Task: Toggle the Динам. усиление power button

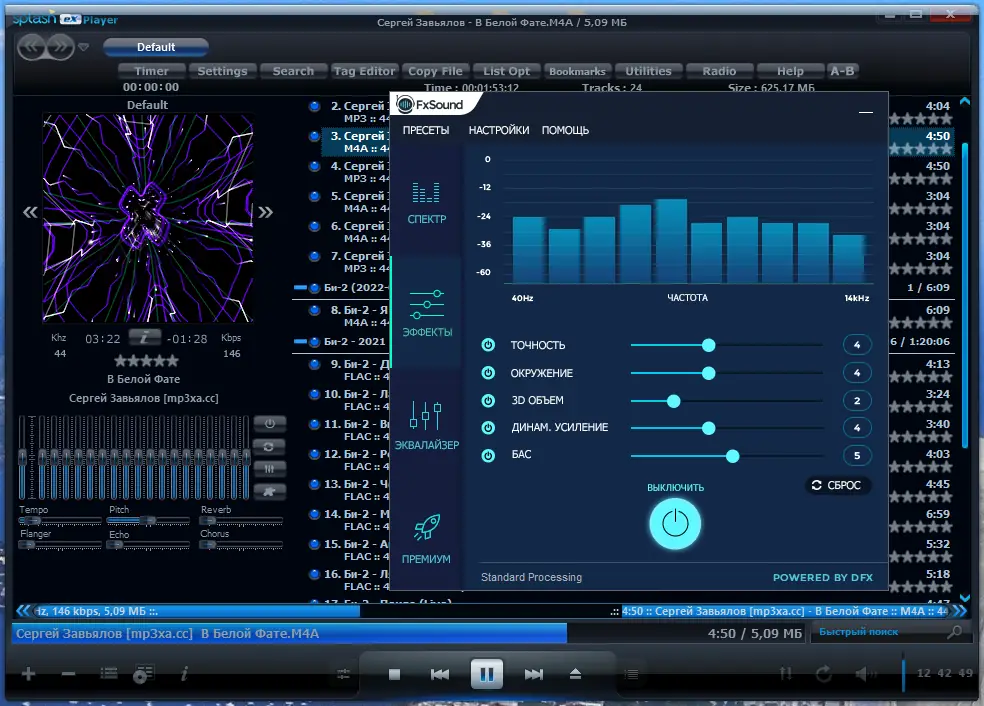Action: tap(488, 427)
